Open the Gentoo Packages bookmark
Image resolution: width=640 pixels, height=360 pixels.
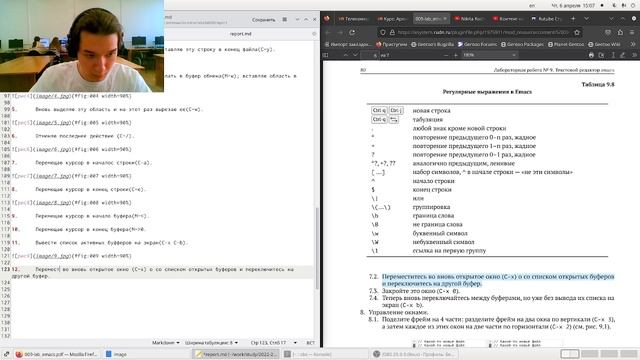522,44
